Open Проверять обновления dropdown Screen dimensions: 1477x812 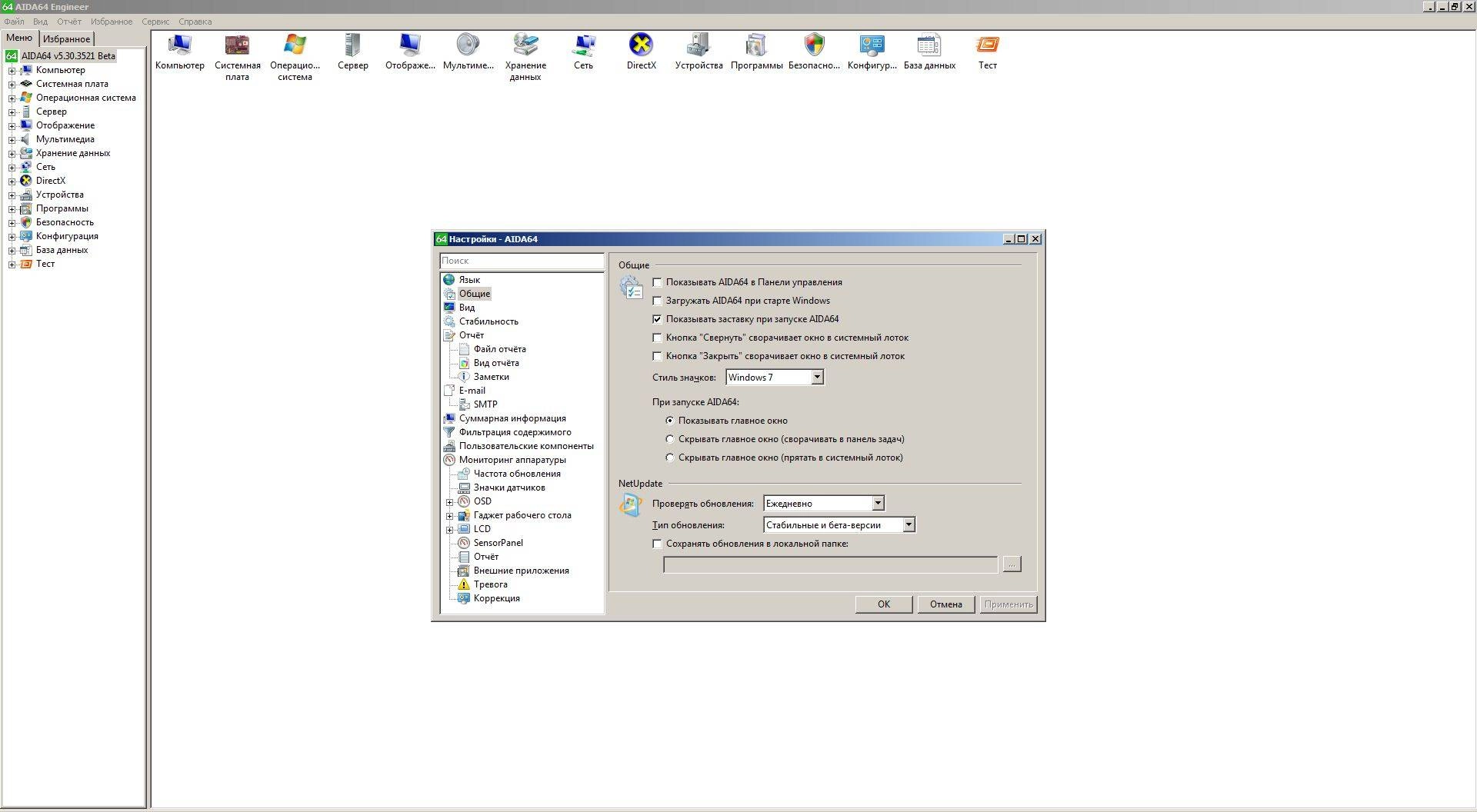pos(824,504)
